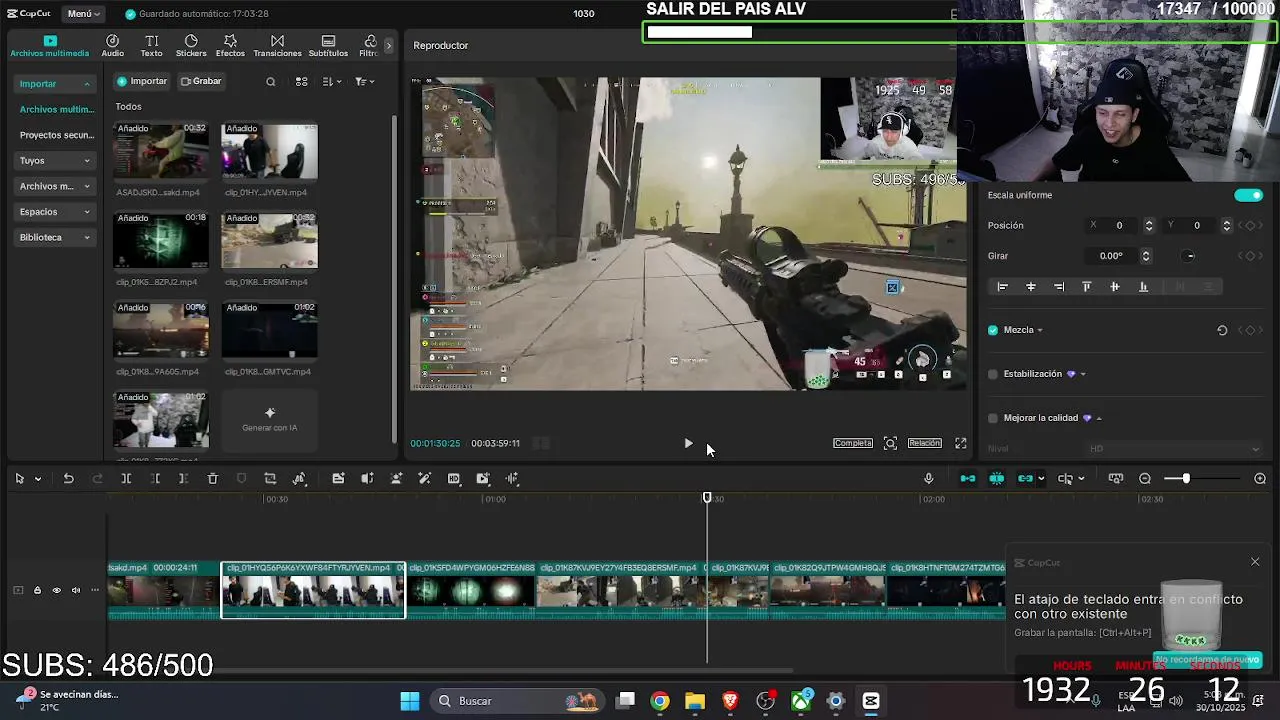Lock the main video track
Image resolution: width=1280 pixels, height=720 pixels.
point(37,590)
